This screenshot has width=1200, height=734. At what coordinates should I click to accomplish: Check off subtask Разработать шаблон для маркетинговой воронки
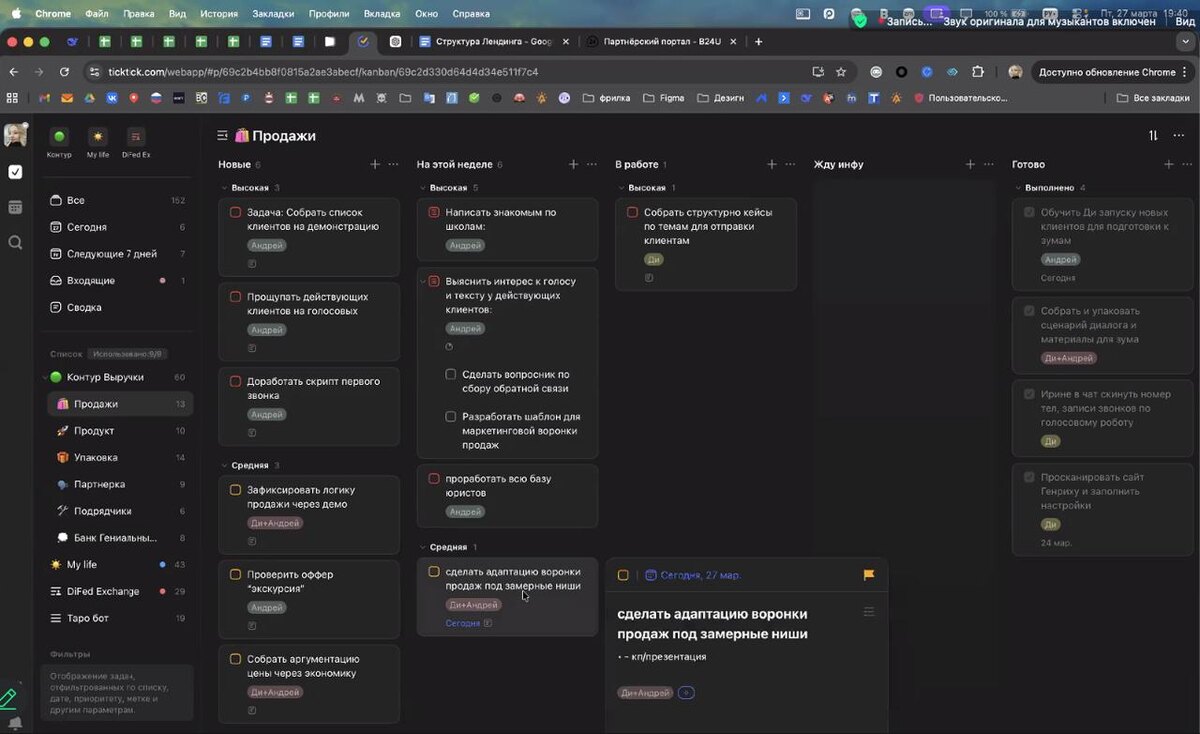(451, 416)
